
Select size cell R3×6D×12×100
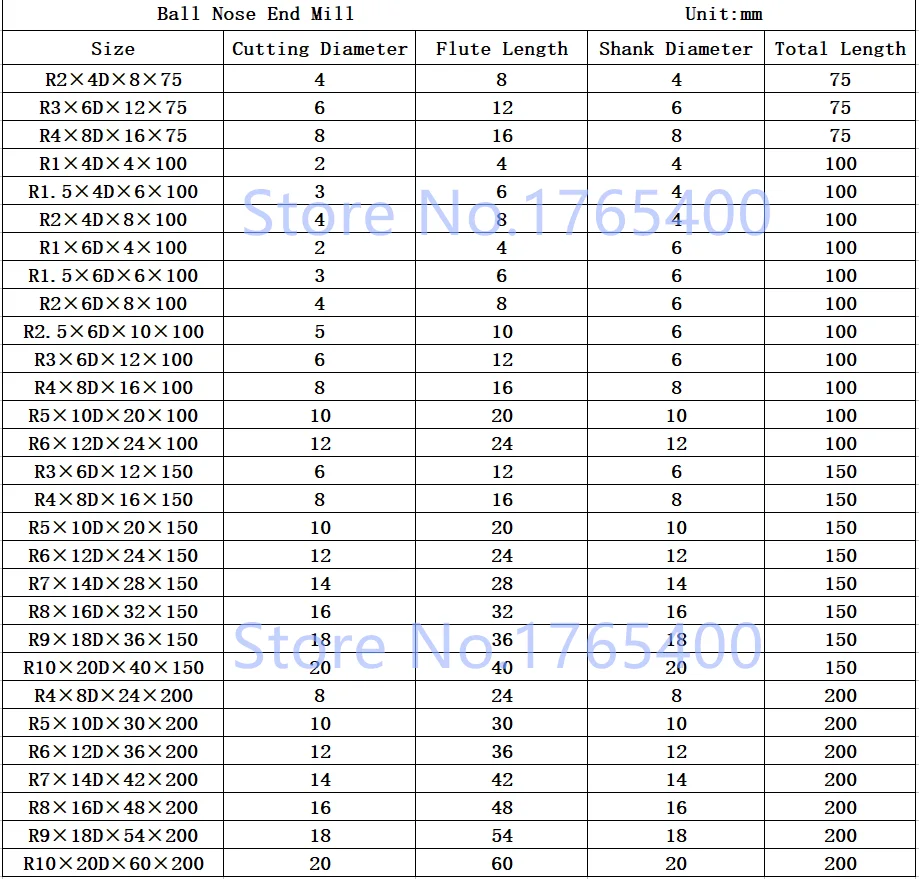tap(113, 359)
